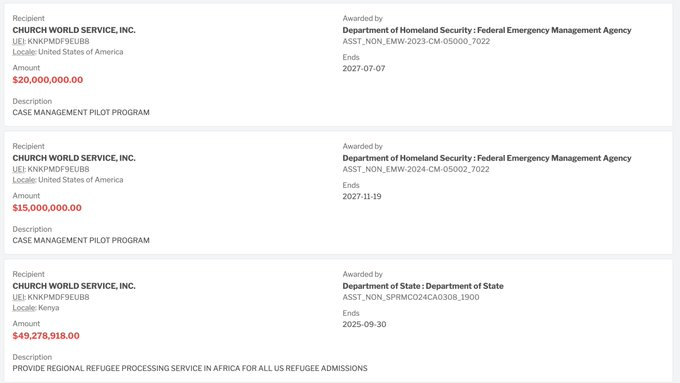The image size is (680, 383).
Task: Open second Church World Service recipient name
Action: click(x=74, y=158)
